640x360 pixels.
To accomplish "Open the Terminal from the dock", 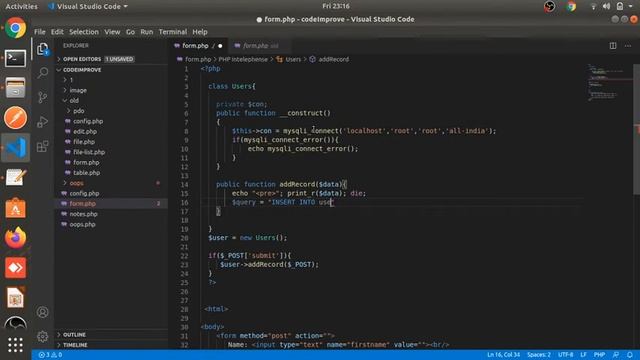I will (x=16, y=58).
